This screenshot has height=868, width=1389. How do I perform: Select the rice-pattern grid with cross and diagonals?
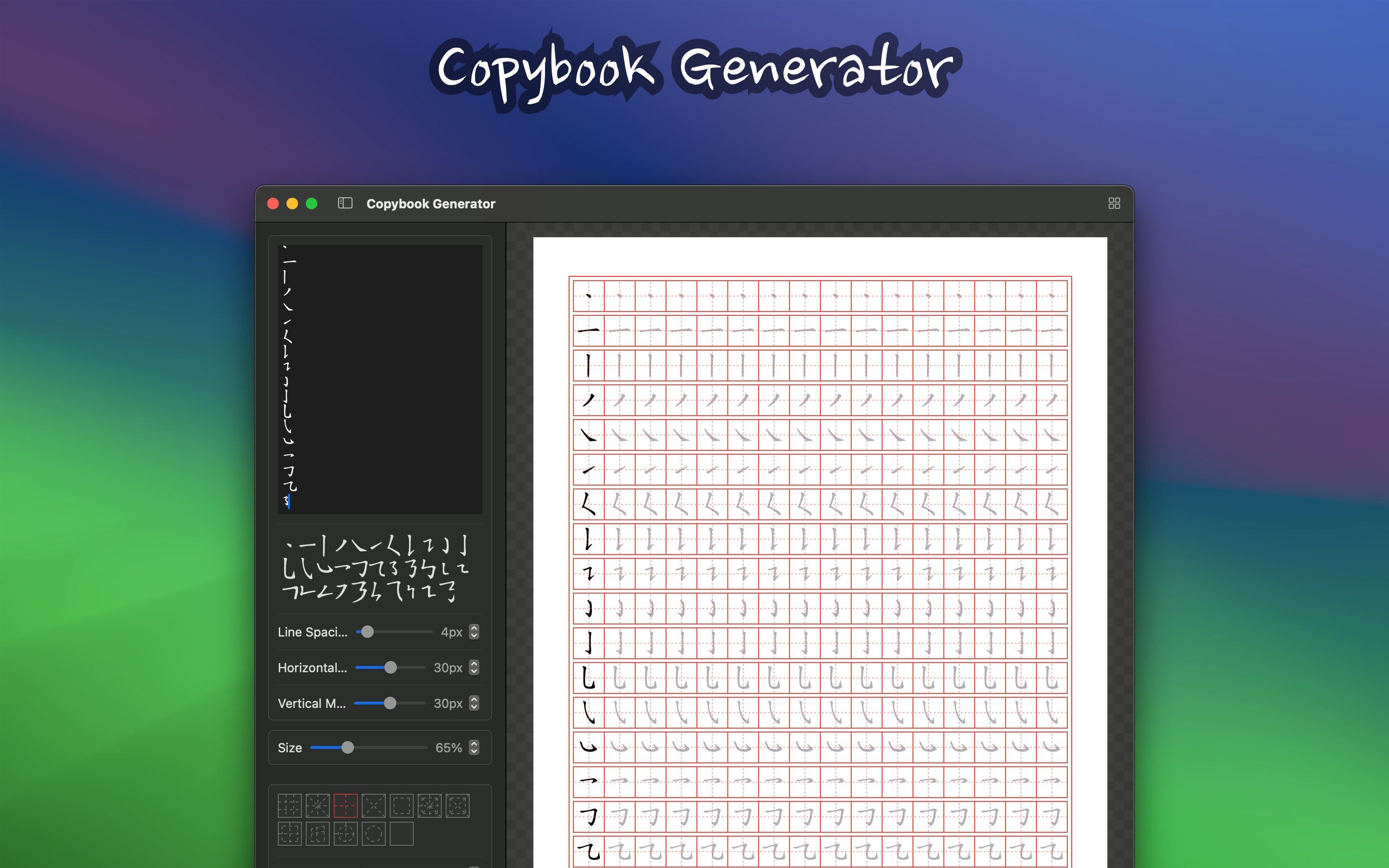[x=317, y=805]
